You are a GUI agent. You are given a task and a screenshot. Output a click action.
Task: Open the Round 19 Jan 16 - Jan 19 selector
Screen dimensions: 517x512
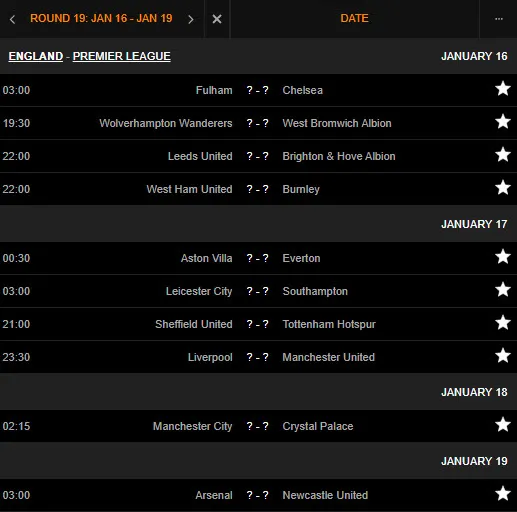101,18
